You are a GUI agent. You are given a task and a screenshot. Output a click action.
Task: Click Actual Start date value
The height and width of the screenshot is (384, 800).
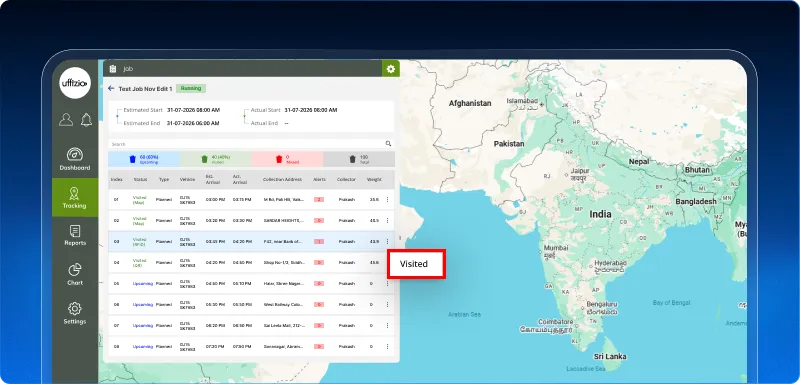(311, 110)
